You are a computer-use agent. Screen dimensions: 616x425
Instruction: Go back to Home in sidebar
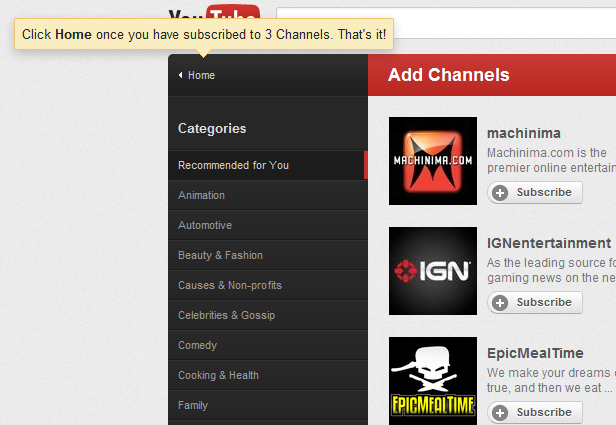(x=201, y=75)
